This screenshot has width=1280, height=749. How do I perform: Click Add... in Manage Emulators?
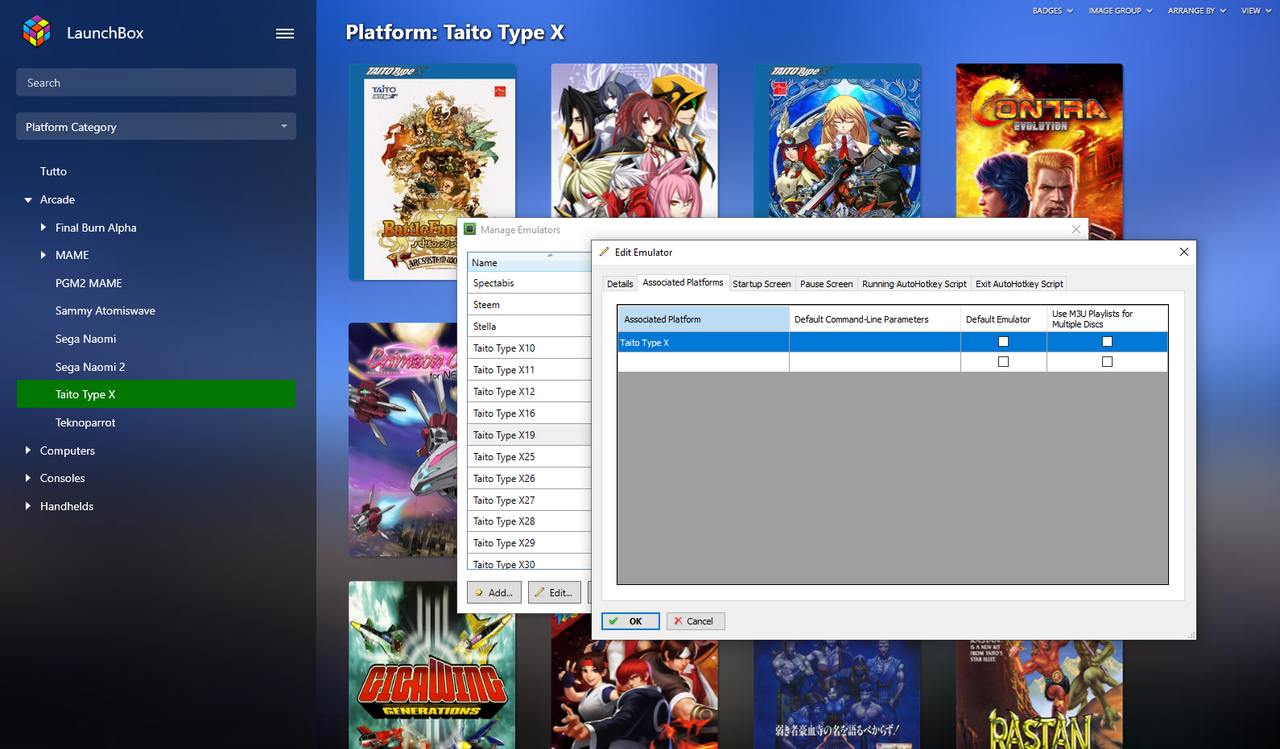coord(494,592)
